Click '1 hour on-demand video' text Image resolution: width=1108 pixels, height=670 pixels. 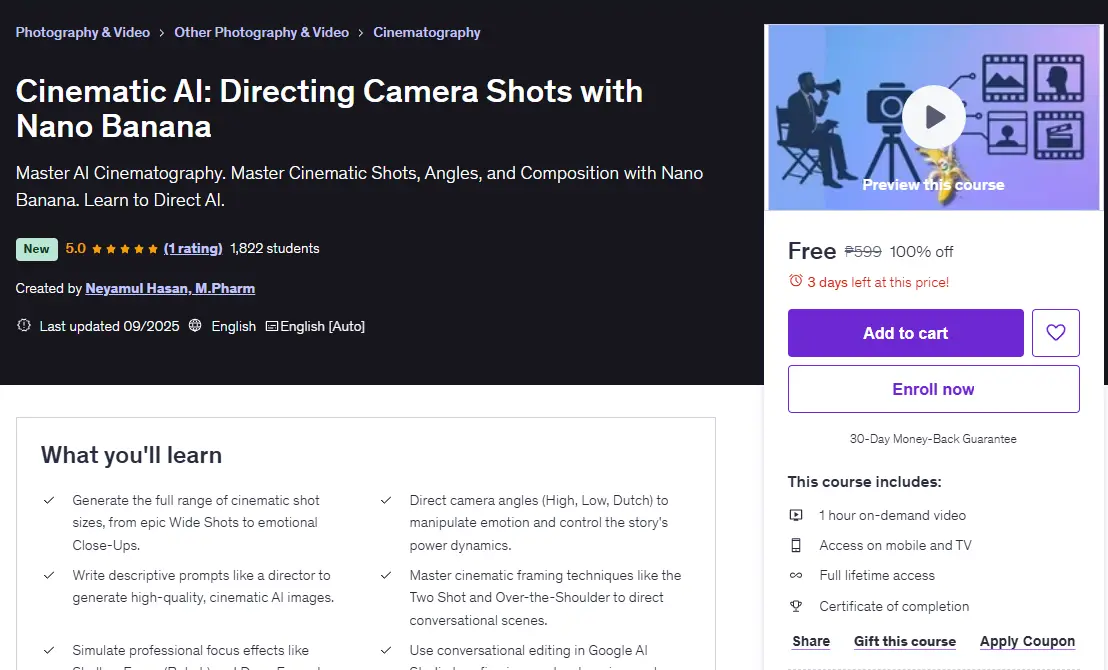pyautogui.click(x=892, y=515)
